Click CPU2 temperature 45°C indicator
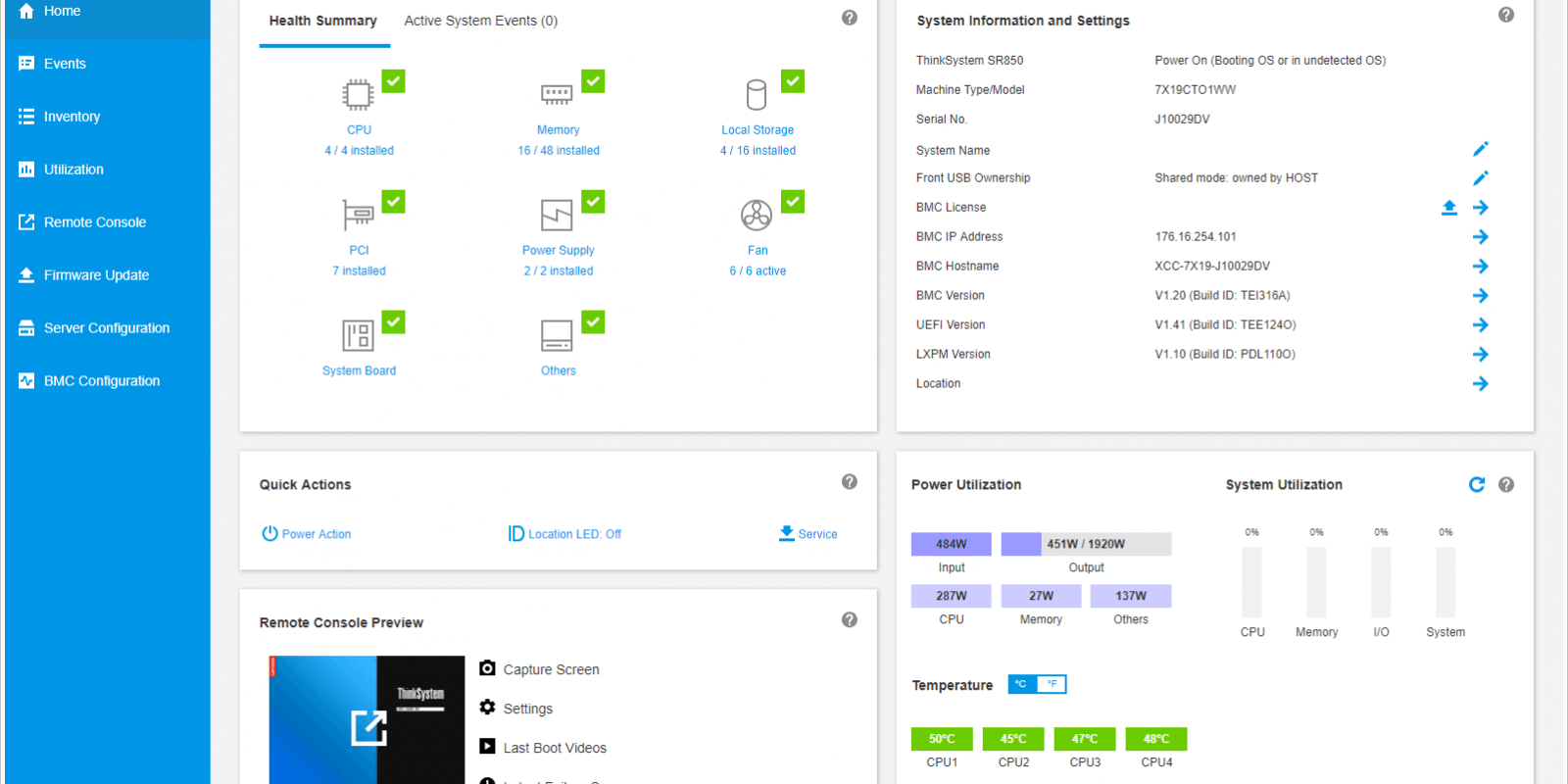 (x=1013, y=739)
